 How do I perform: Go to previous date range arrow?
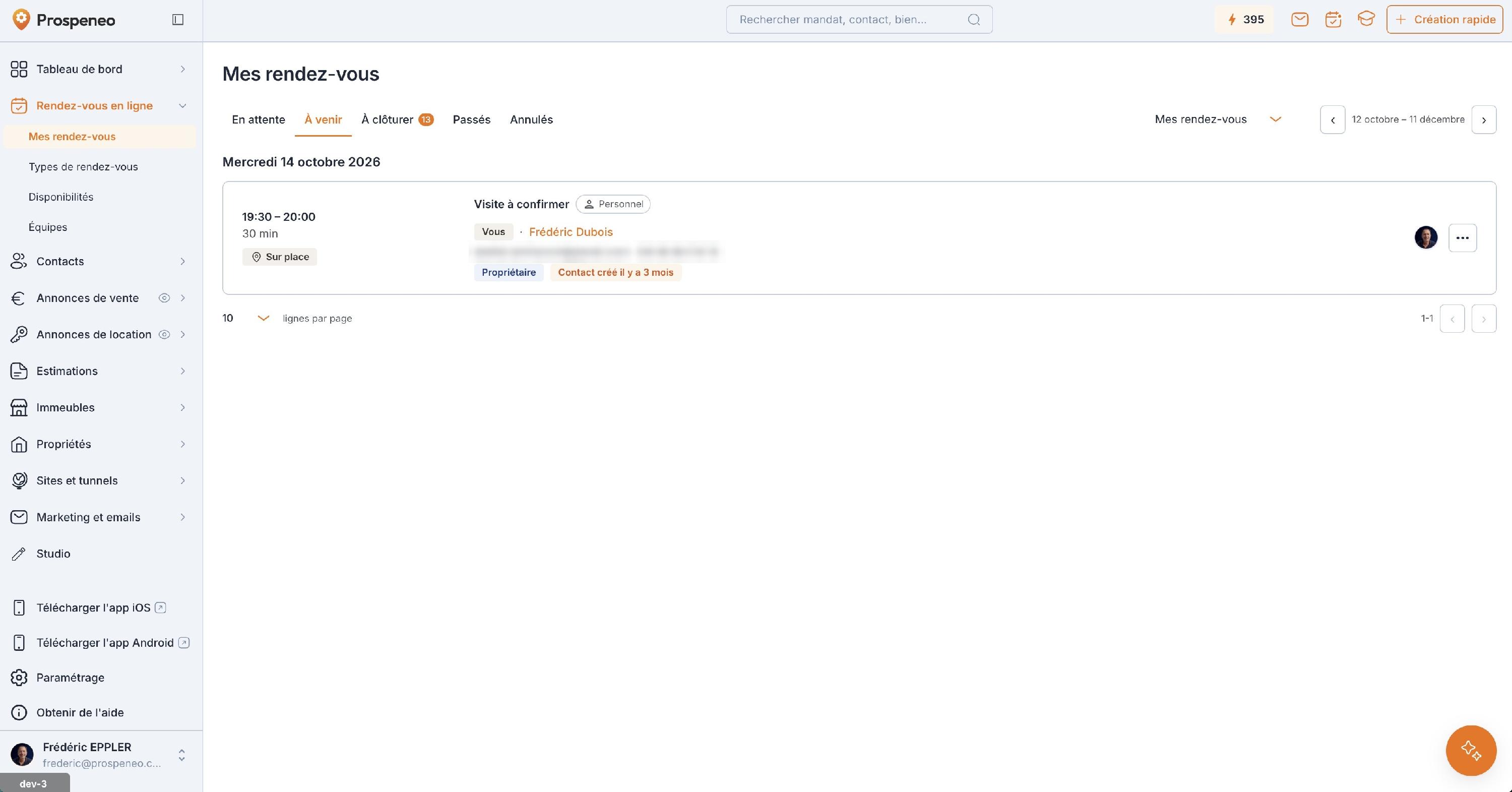[1333, 120]
